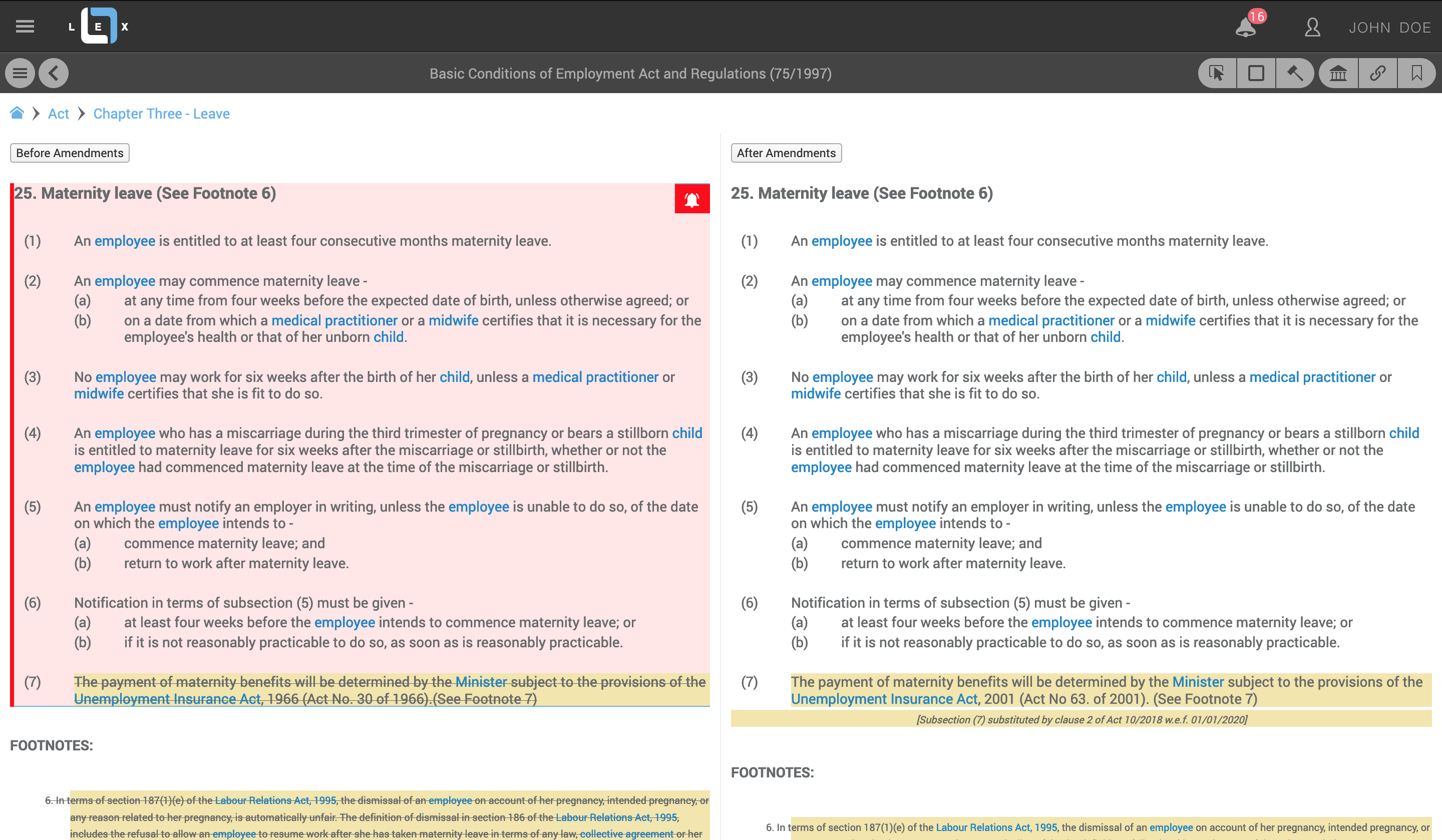Image resolution: width=1442 pixels, height=840 pixels.
Task: Click the chain link icon
Action: [x=1377, y=73]
